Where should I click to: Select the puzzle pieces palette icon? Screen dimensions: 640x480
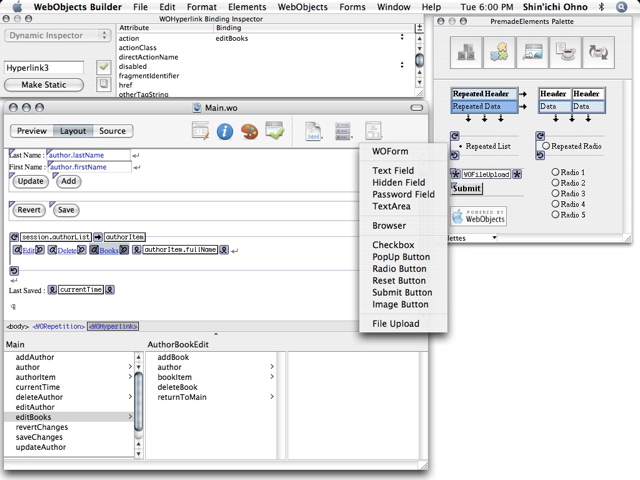pyautogui.click(x=499, y=52)
